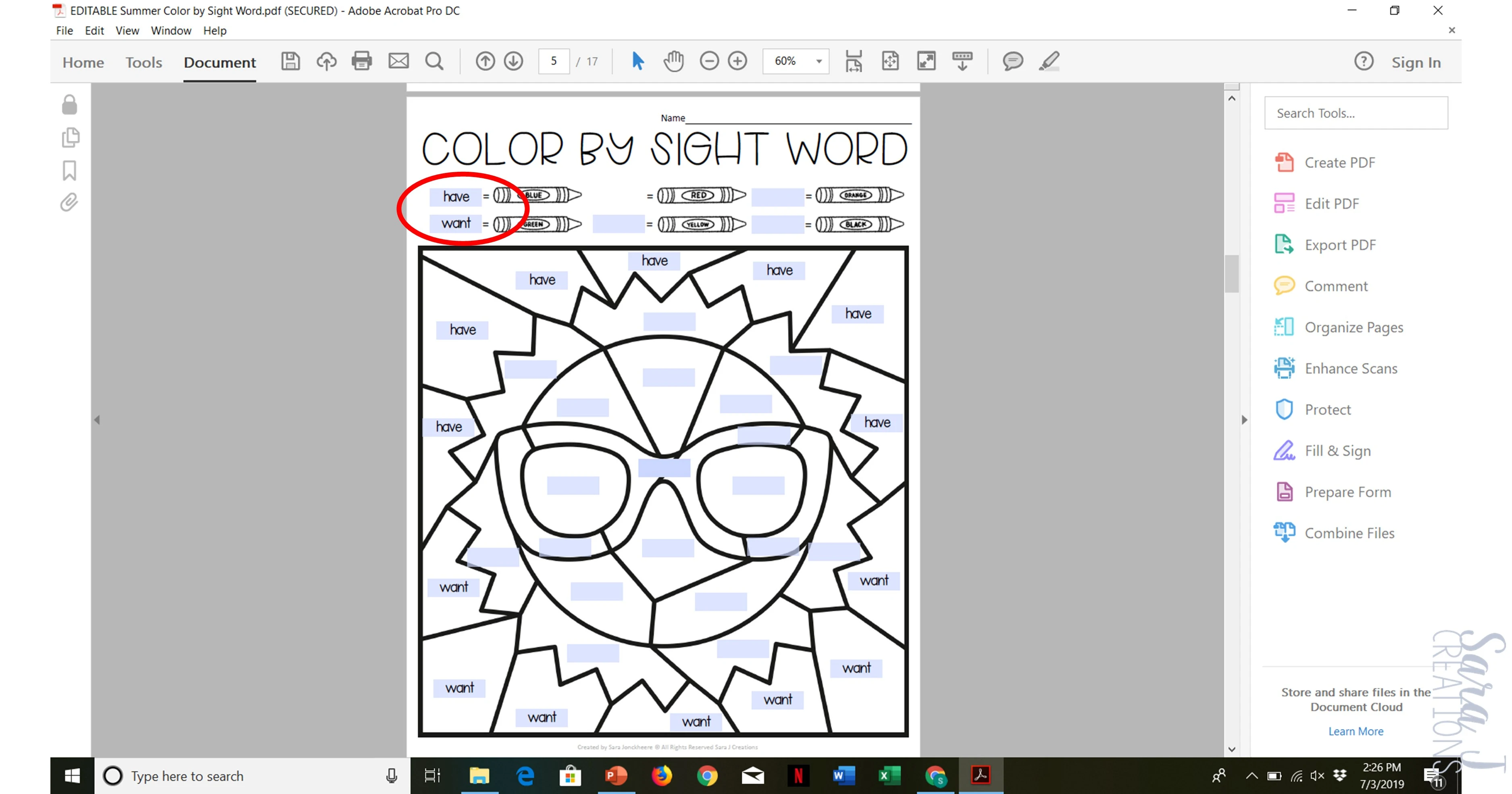Click the Zoom in plus button

click(737, 61)
